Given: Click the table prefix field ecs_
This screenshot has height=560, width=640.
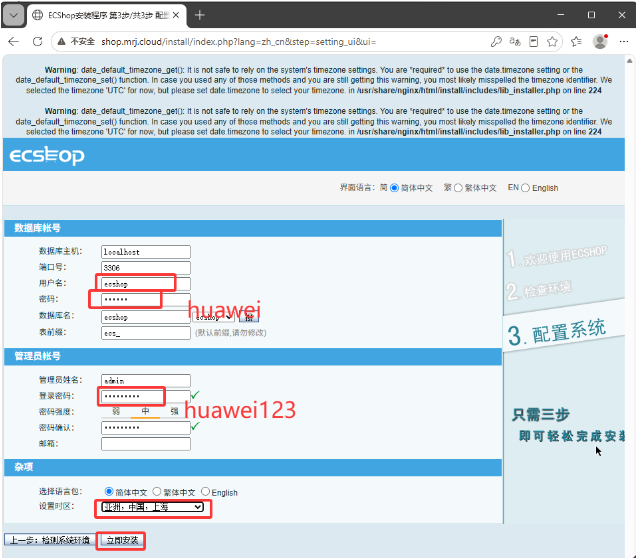Looking at the screenshot, I should point(146,333).
